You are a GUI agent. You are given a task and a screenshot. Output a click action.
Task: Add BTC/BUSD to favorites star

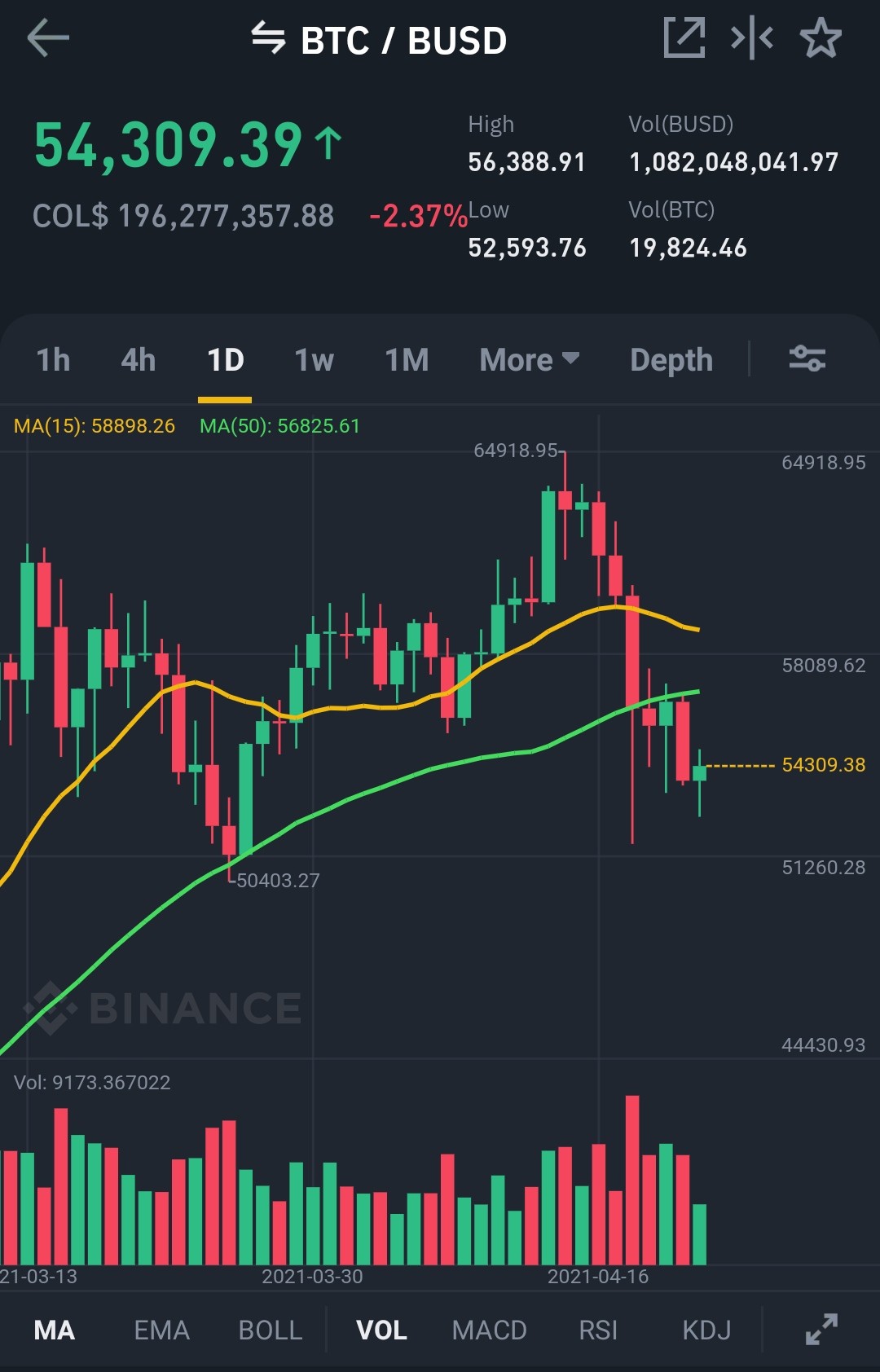coord(821,37)
